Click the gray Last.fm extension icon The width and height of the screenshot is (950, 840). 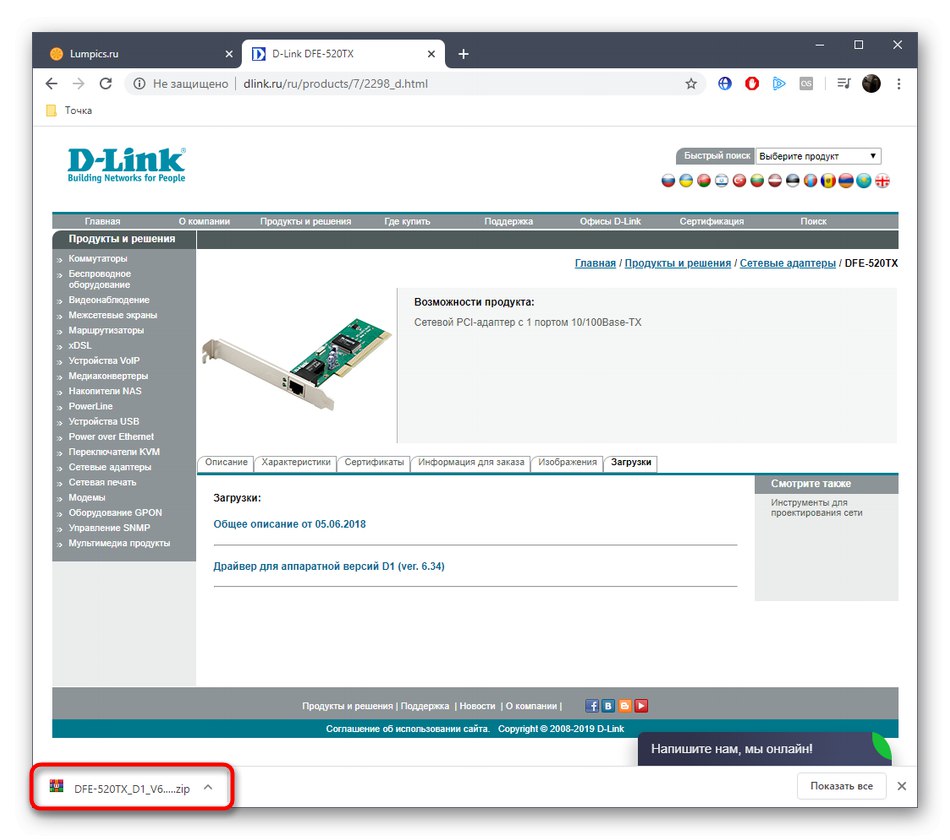point(806,84)
